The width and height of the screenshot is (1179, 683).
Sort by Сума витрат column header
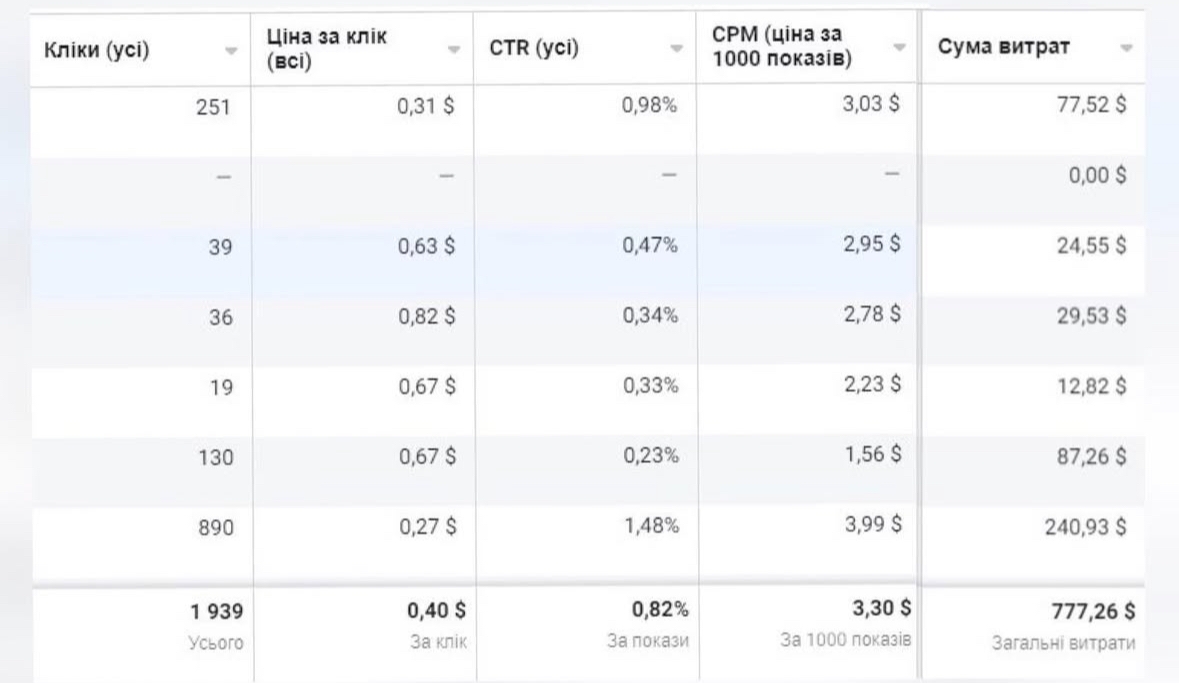coord(1003,47)
